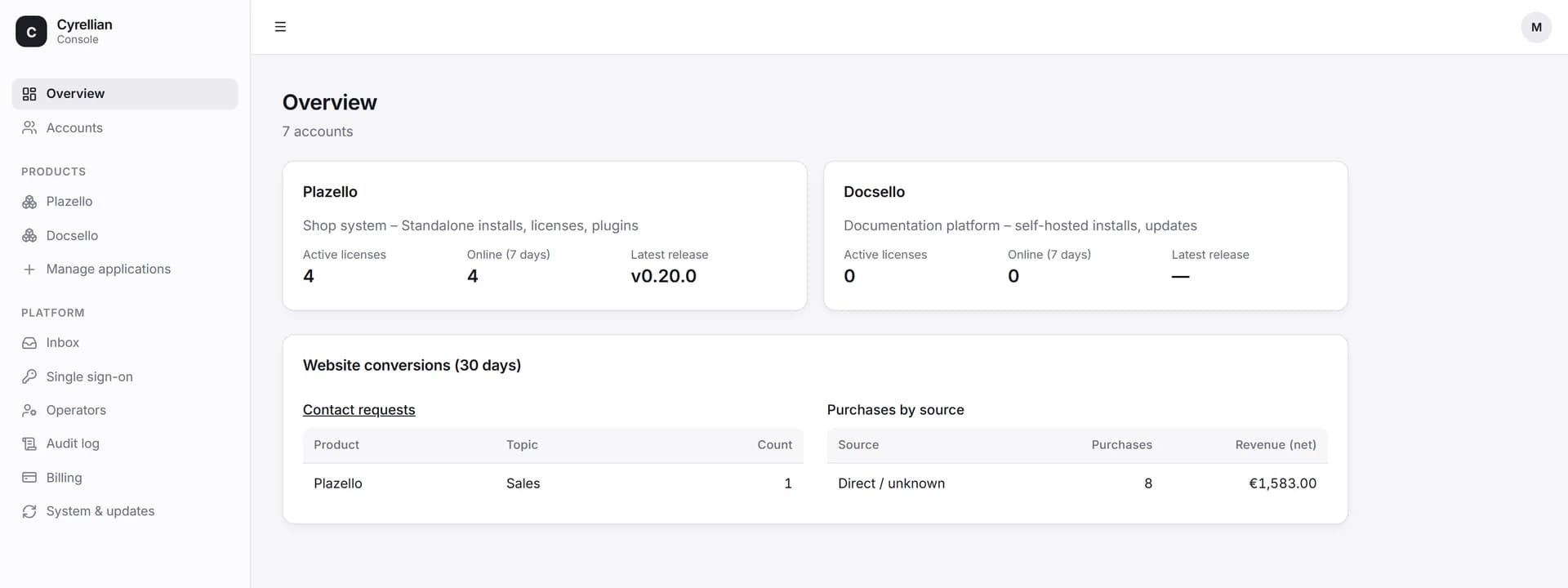Click the plus icon for Manage applications
The width and height of the screenshot is (1568, 588).
(x=29, y=269)
